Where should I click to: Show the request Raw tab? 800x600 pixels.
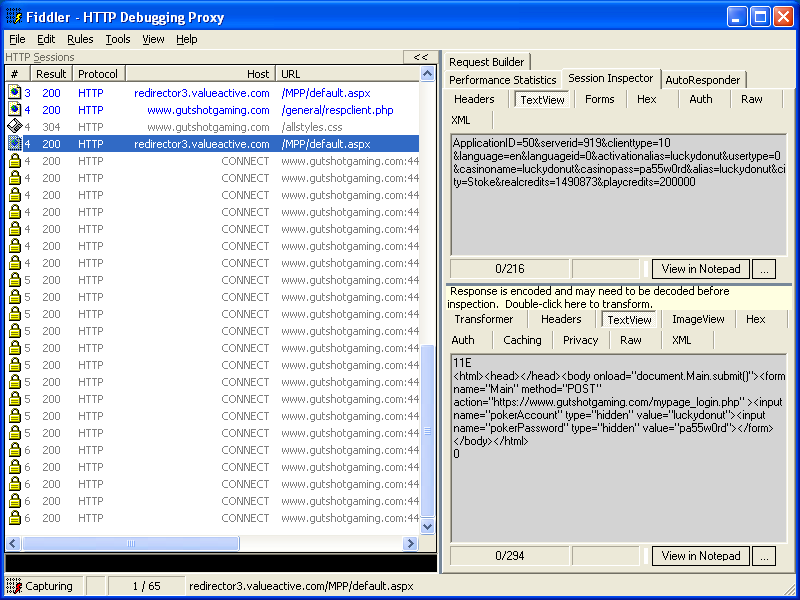click(x=752, y=99)
